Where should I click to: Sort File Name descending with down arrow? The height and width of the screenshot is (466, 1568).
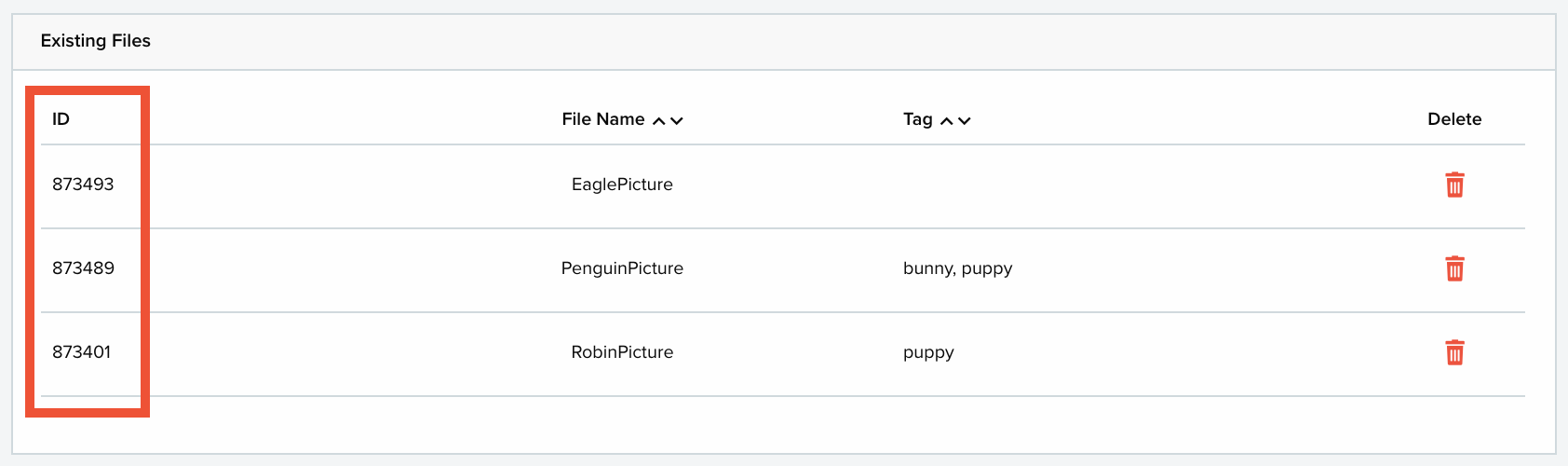pyautogui.click(x=677, y=120)
